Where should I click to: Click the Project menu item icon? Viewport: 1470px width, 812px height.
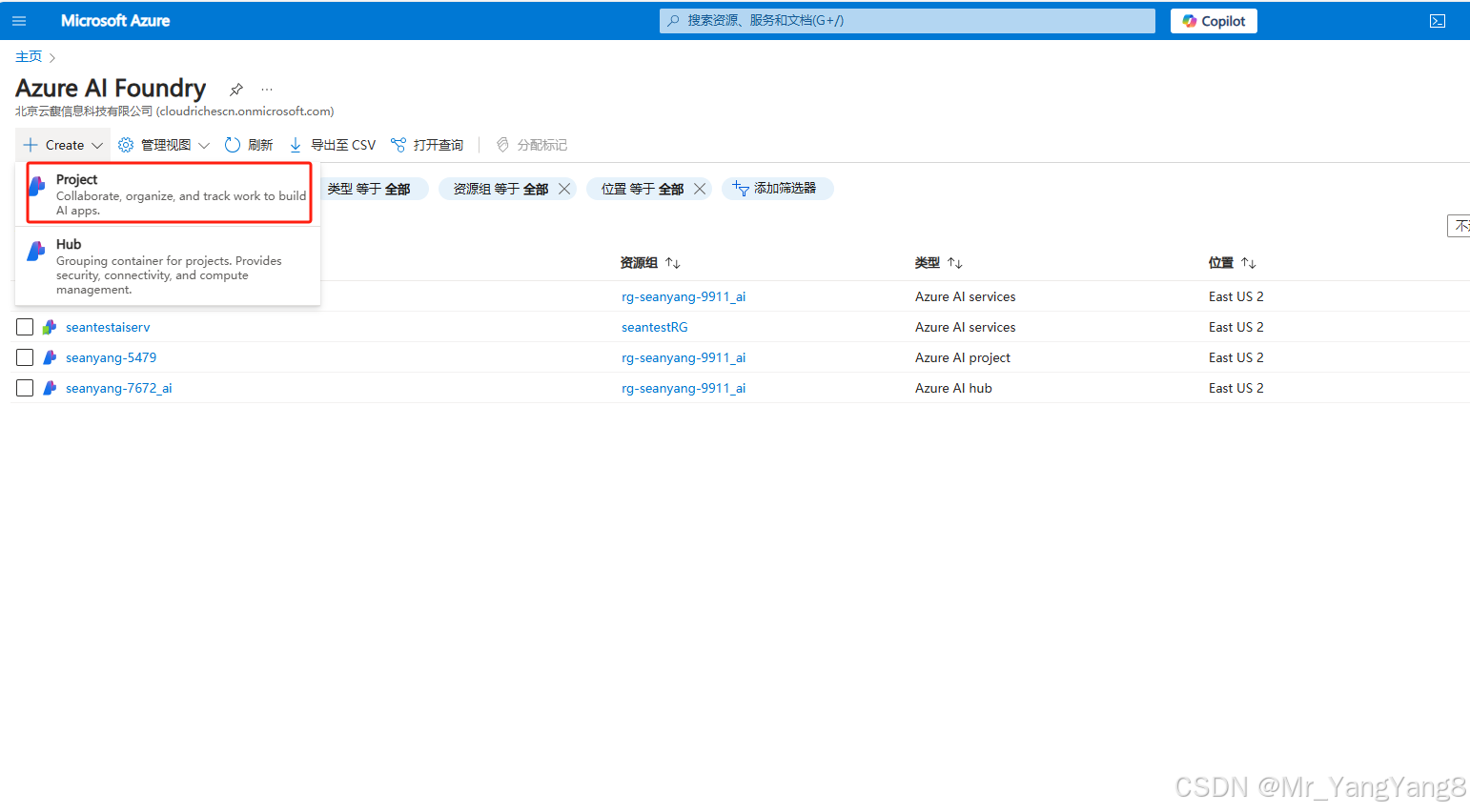tap(37, 186)
